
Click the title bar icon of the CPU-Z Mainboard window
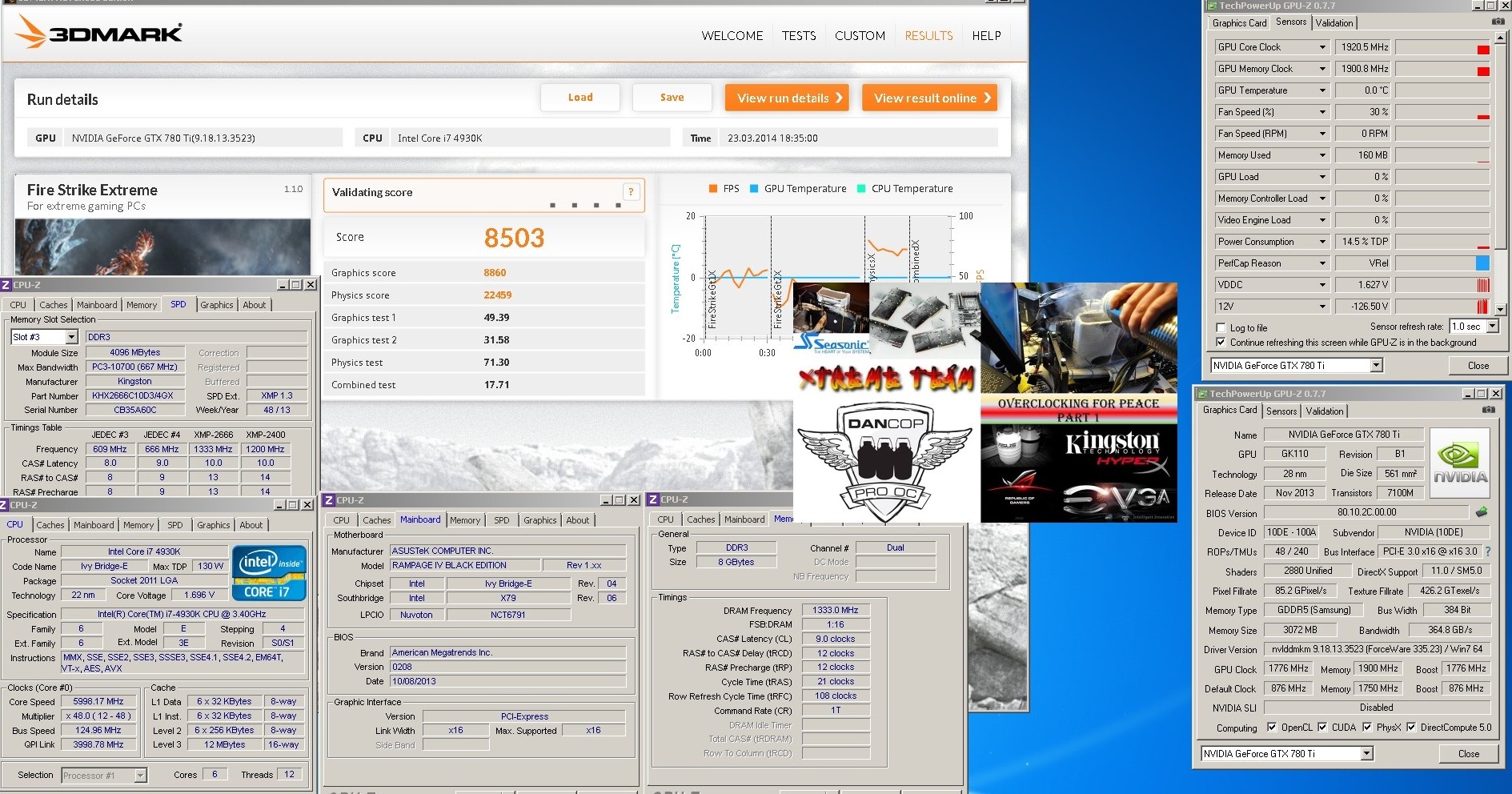pyautogui.click(x=328, y=500)
